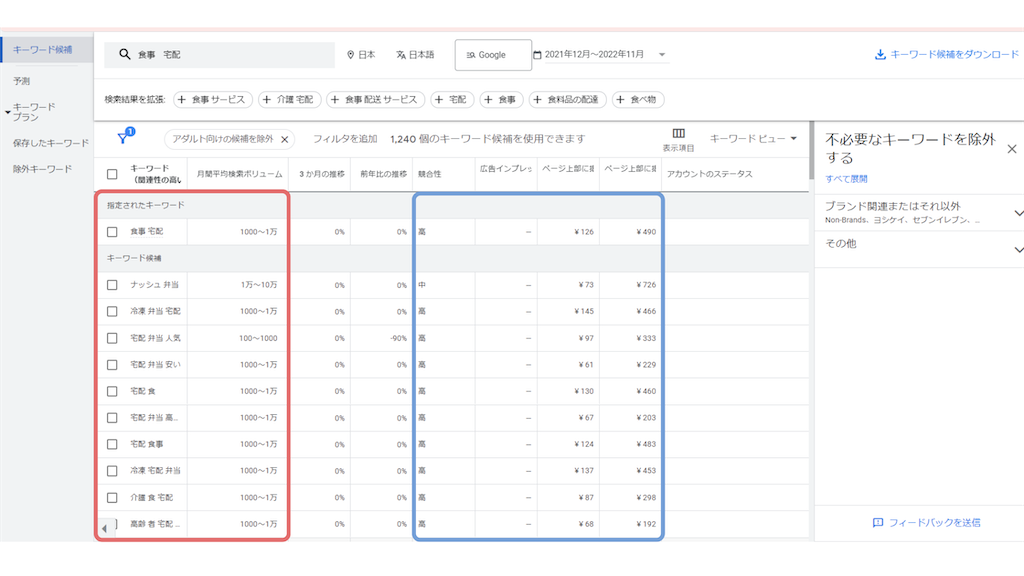The height and width of the screenshot is (576, 1024).
Task: Check the 介護 食 宅配 row checkbox
Action: click(112, 498)
